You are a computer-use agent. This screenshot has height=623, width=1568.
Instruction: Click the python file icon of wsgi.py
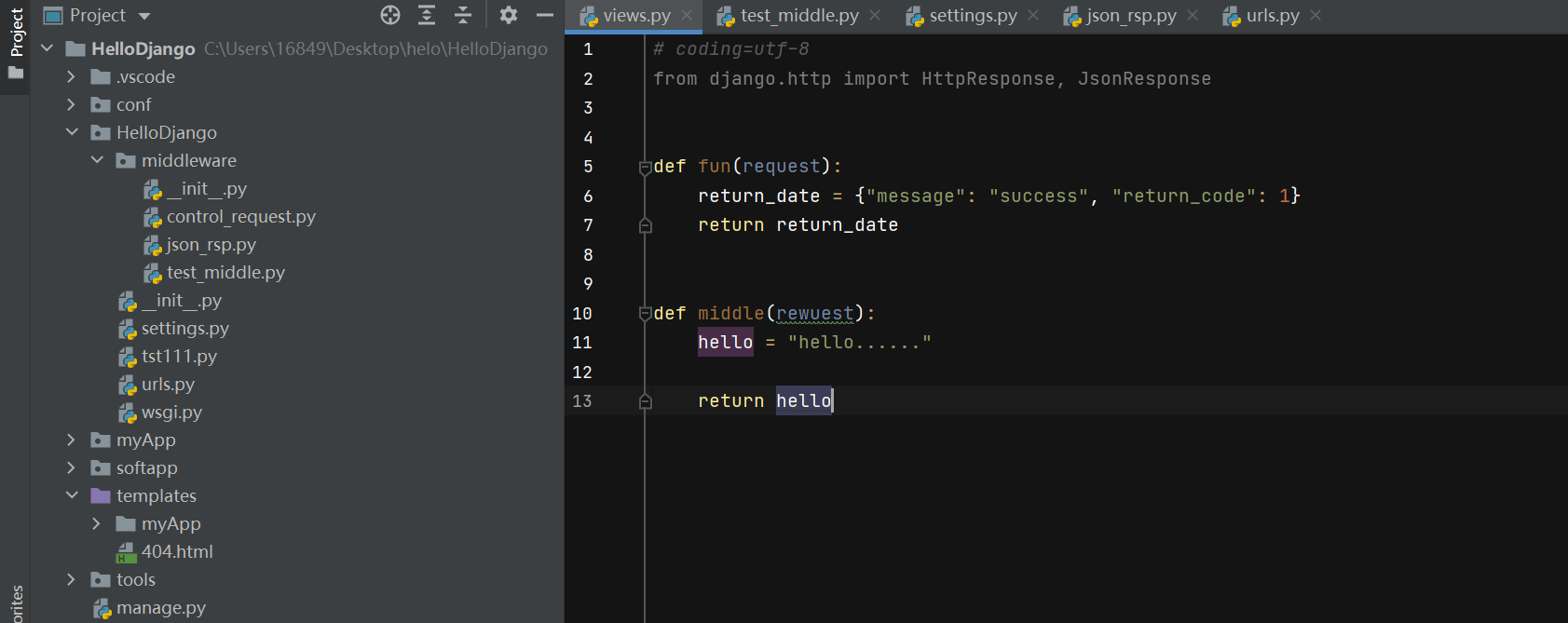[x=128, y=412]
